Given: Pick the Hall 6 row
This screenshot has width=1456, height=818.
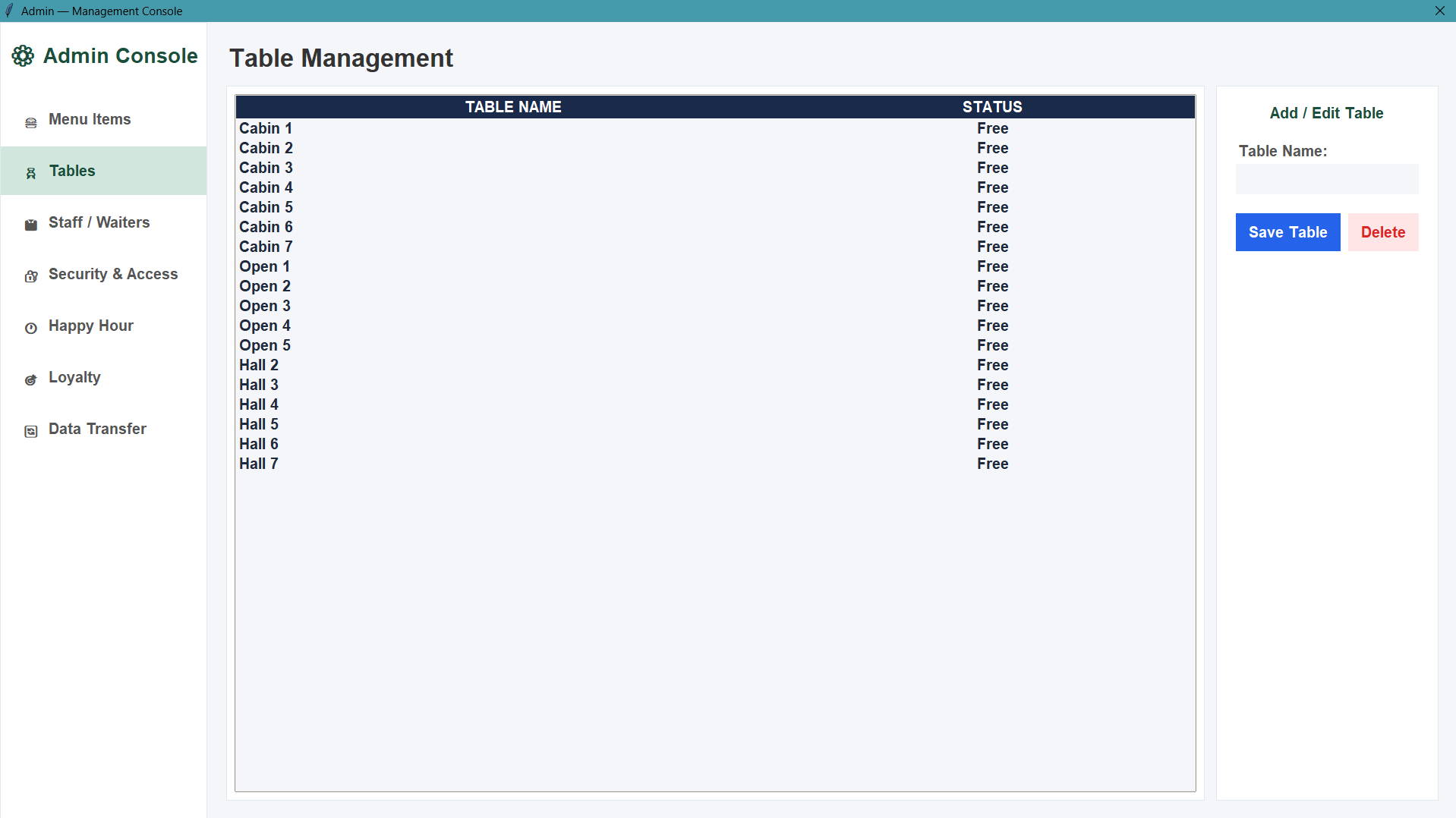Looking at the screenshot, I should coord(715,444).
